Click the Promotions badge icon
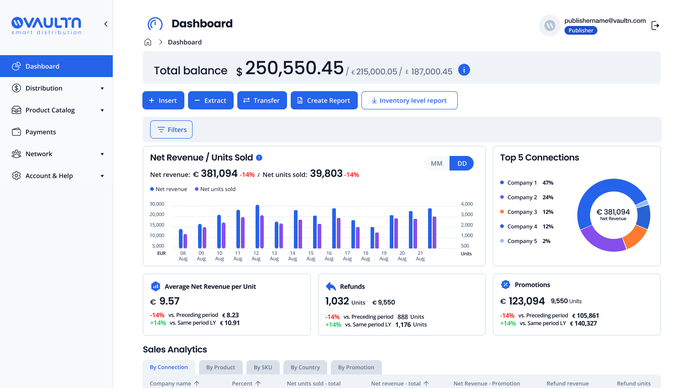The width and height of the screenshot is (690, 388). pos(505,285)
